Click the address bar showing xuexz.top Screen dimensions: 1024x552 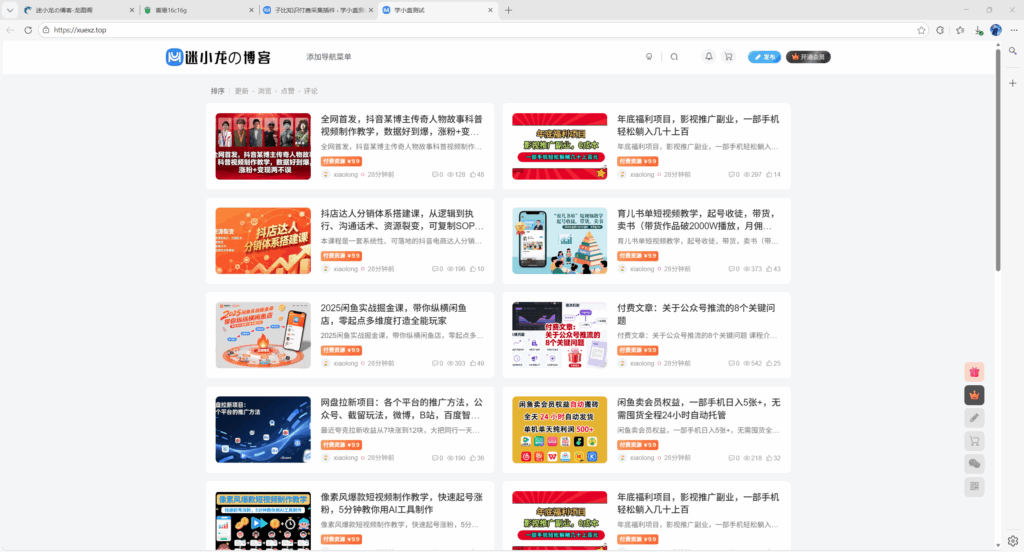pos(483,30)
